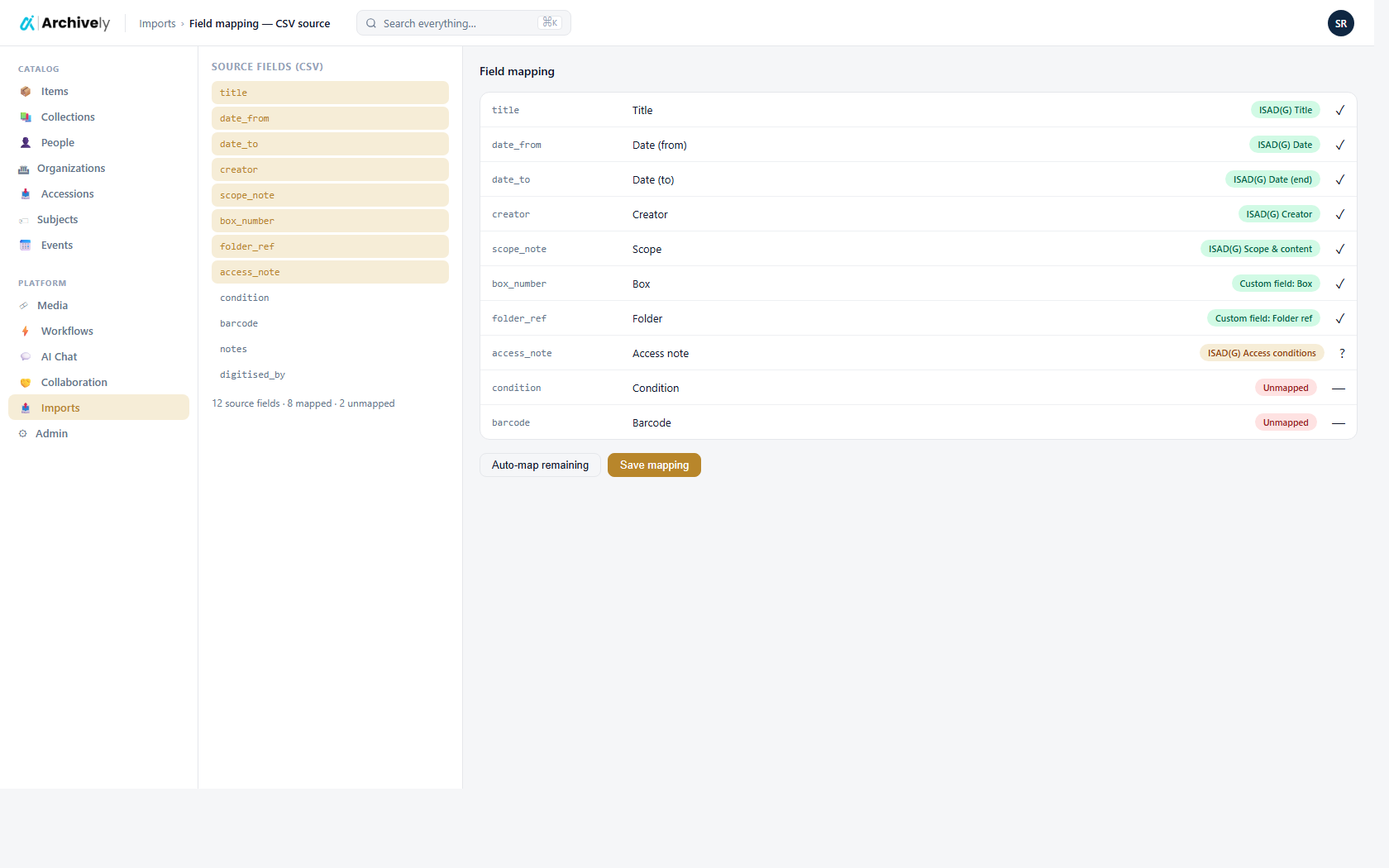This screenshot has width=1389, height=868.
Task: Open the People section
Action: click(98, 143)
